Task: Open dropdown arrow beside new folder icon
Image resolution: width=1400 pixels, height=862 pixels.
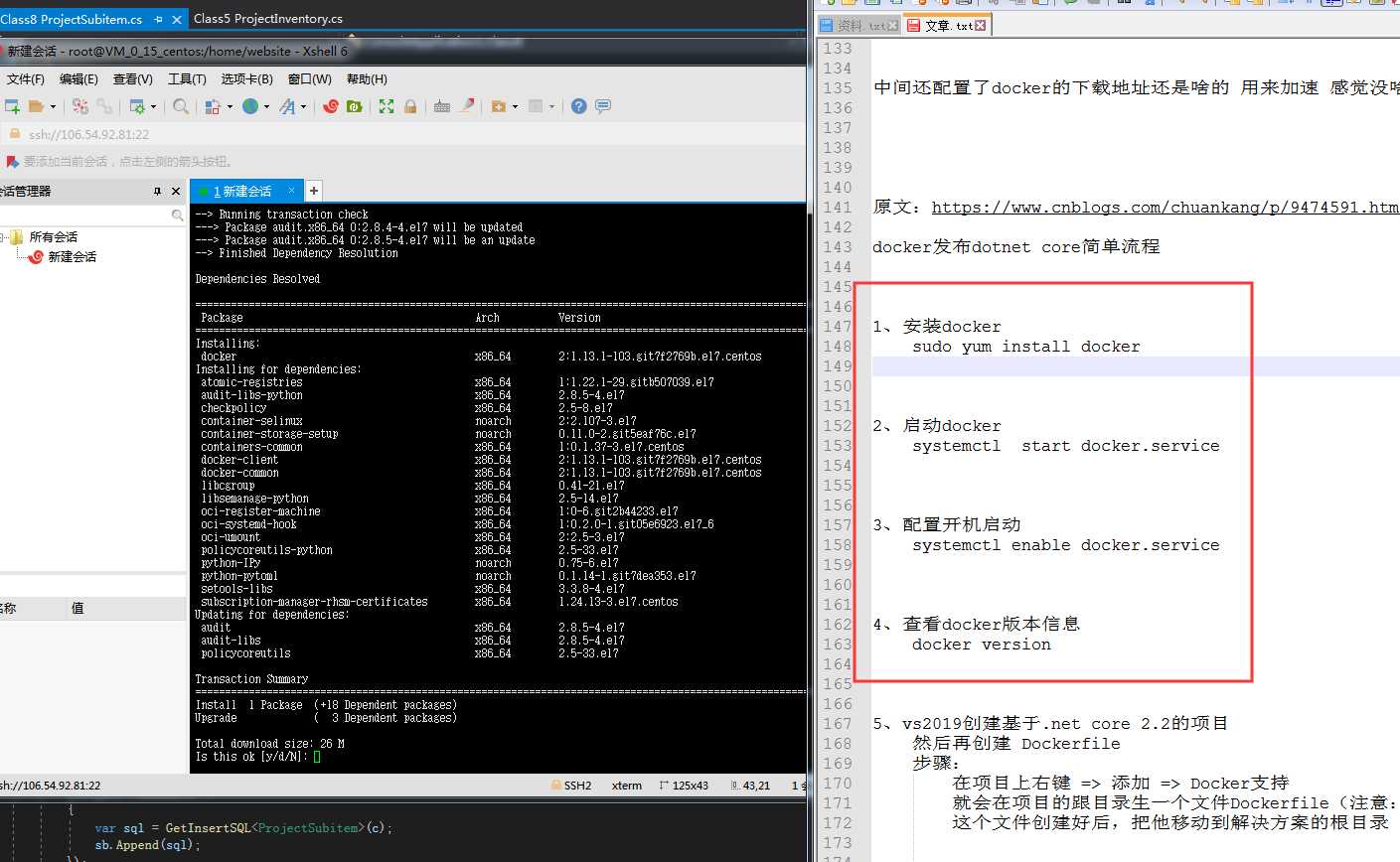Action: click(515, 106)
